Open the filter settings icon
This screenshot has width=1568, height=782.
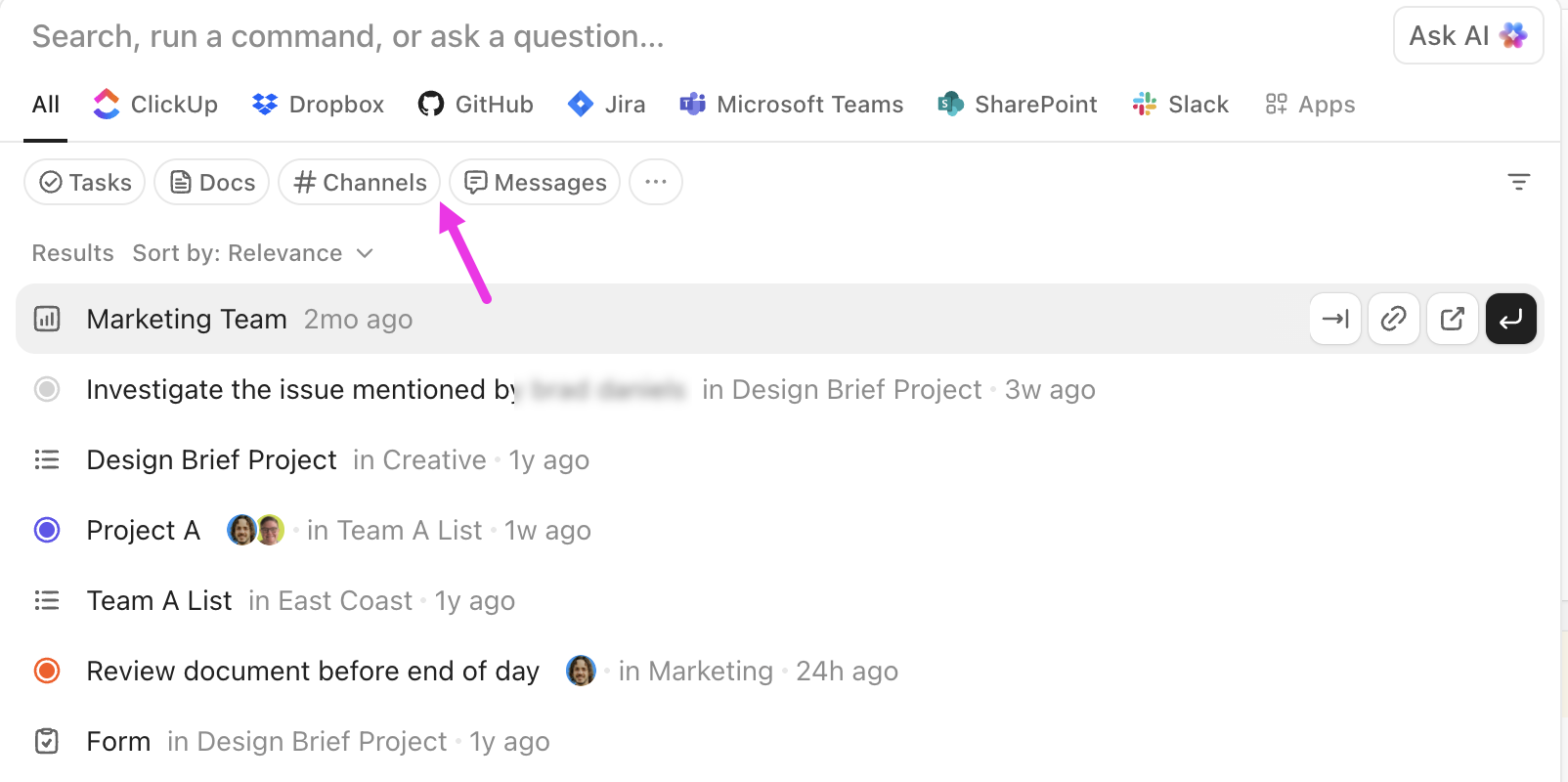coord(1518,182)
